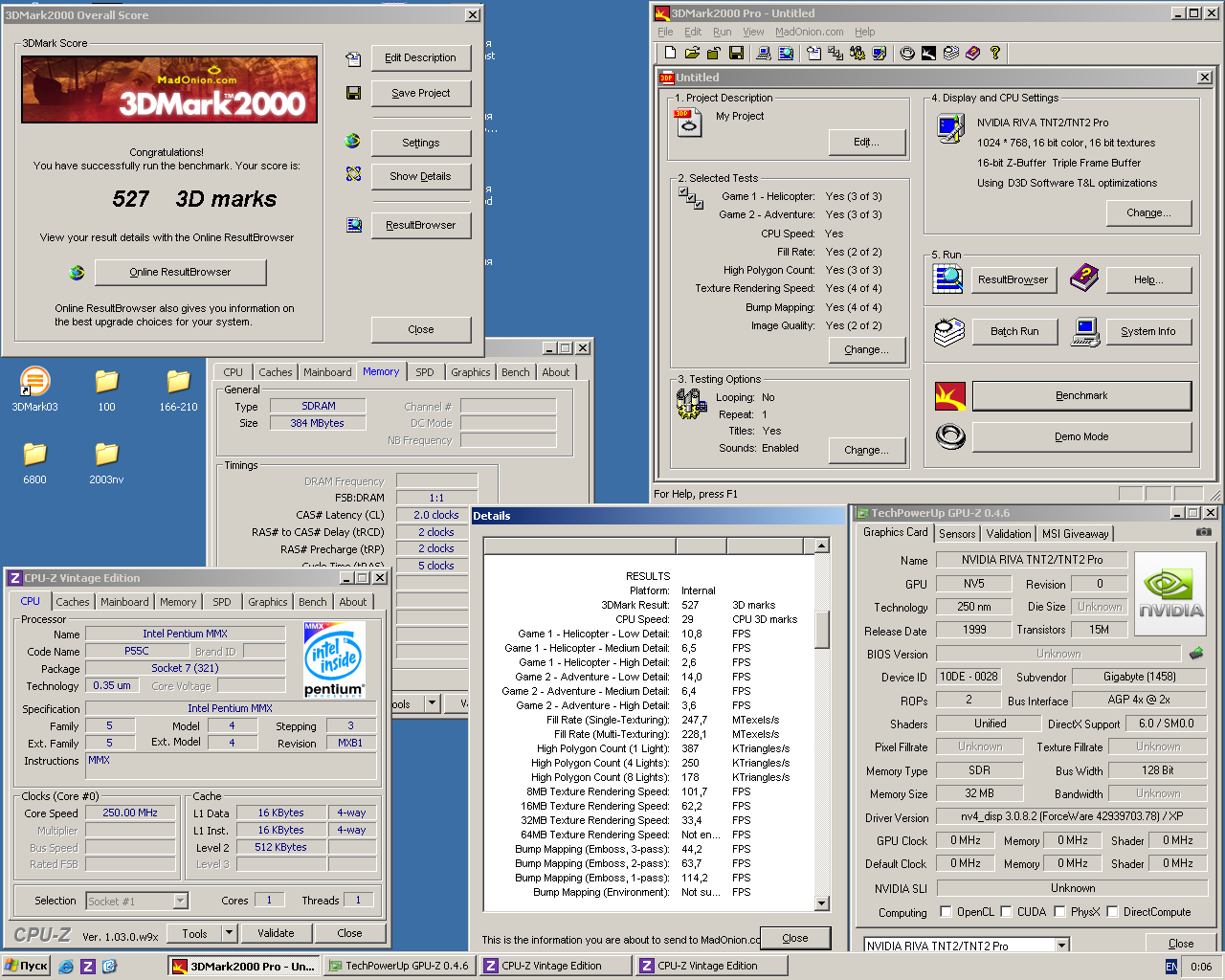Click the Online ResultBrowser button
Viewport: 1225px width, 980px height.
(180, 272)
